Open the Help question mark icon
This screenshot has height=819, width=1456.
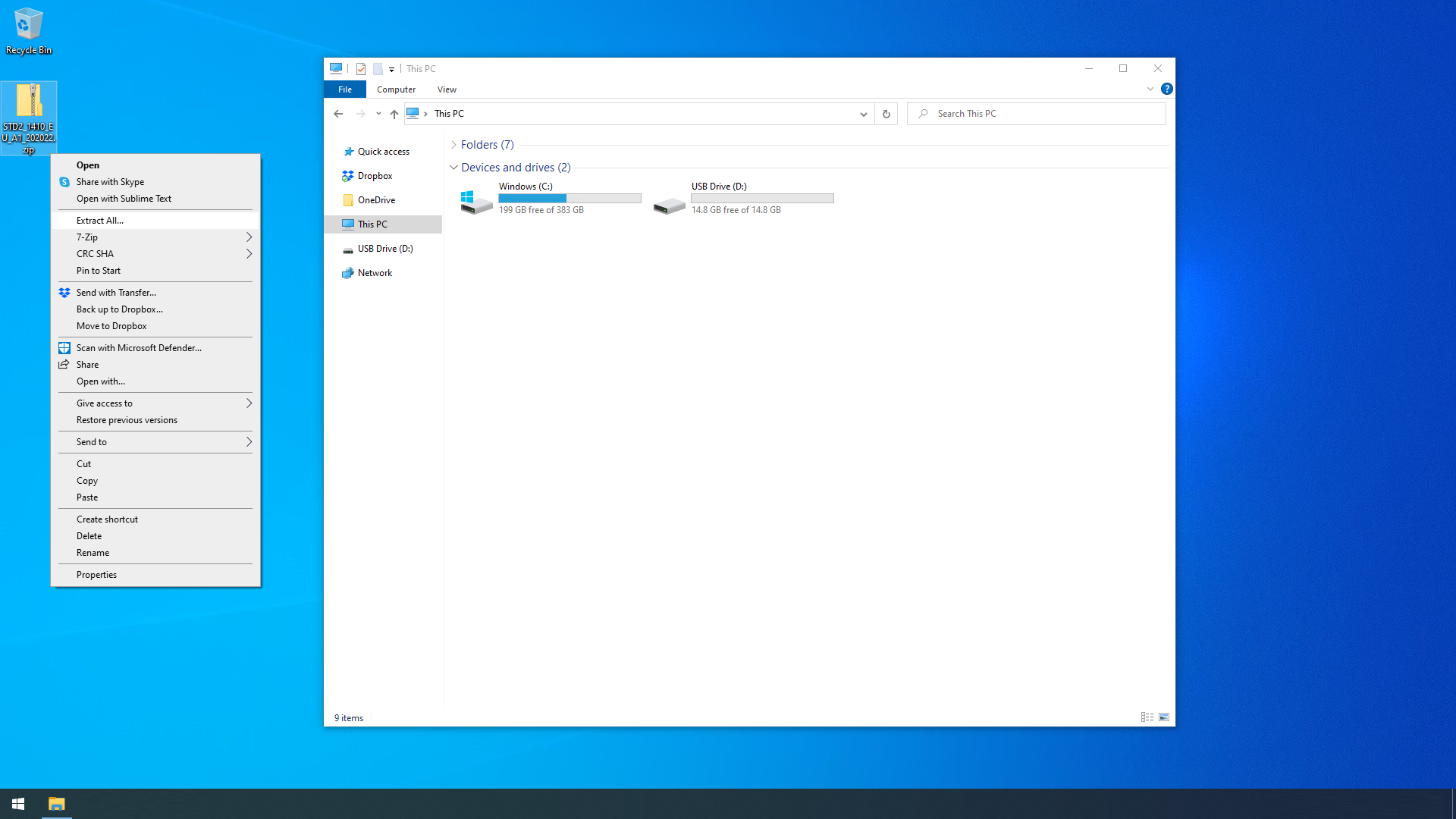[1166, 89]
